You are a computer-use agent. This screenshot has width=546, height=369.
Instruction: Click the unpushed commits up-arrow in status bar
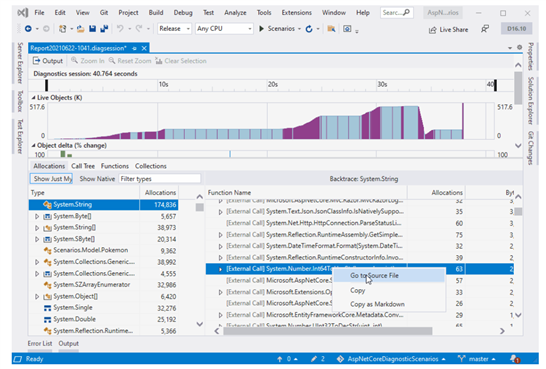coord(280,359)
